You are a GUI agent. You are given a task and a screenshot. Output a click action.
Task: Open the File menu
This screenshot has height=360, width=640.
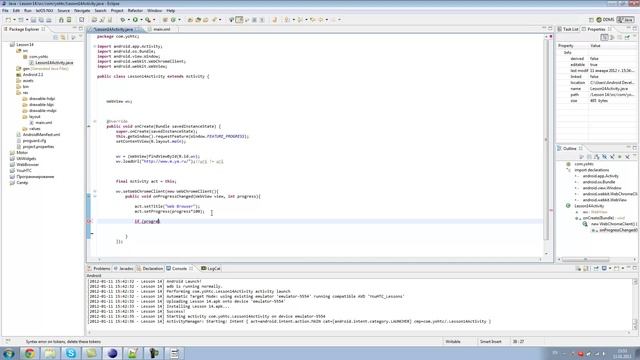pyautogui.click(x=5, y=11)
